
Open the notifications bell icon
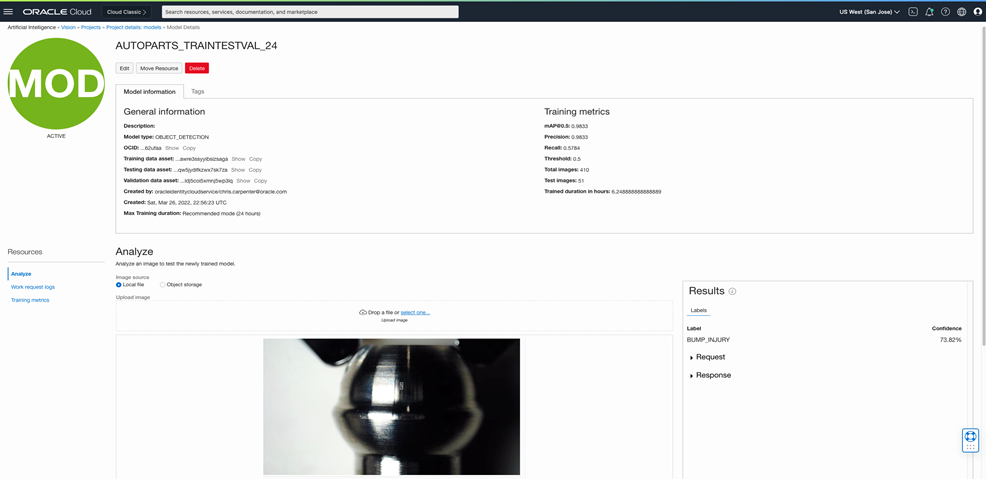coord(929,12)
